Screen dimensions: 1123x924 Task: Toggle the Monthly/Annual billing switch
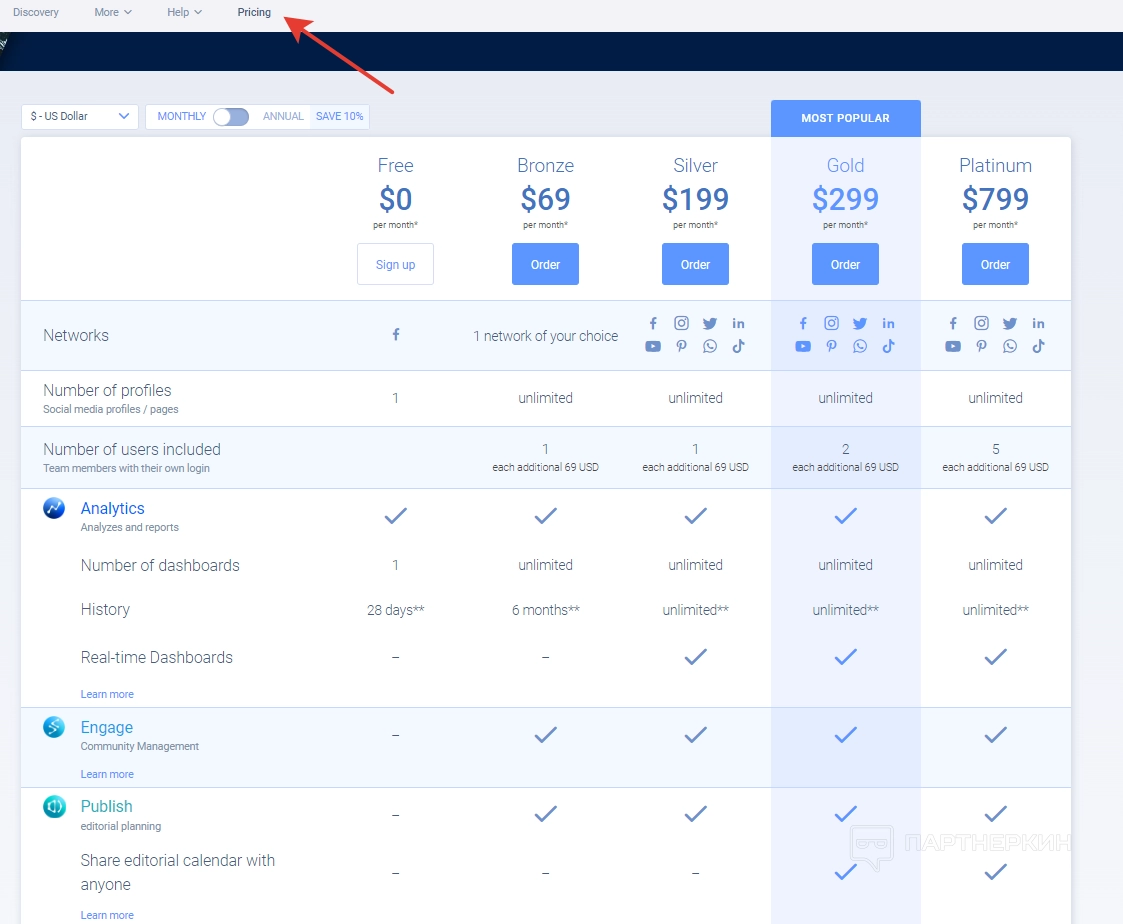(x=231, y=117)
